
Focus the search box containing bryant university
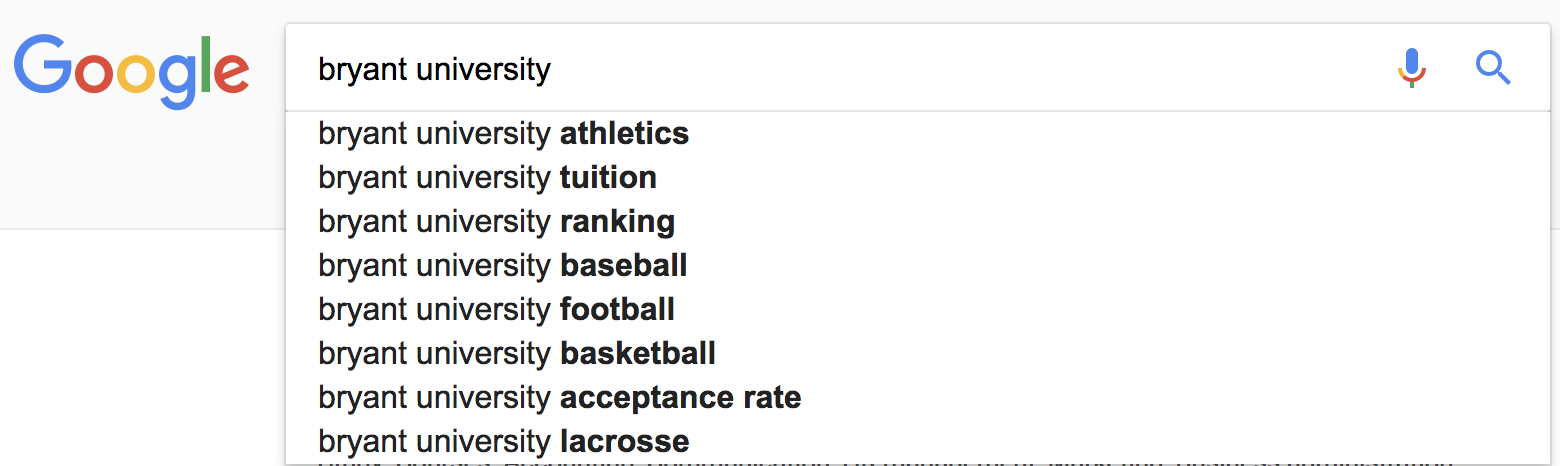pyautogui.click(x=840, y=68)
